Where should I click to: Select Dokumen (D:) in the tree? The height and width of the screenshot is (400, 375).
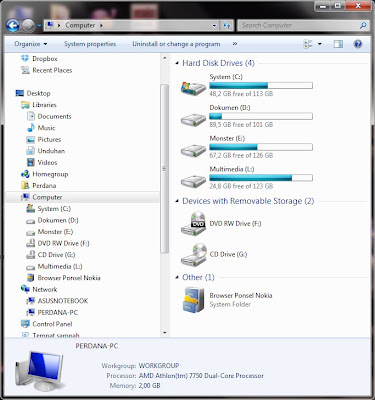pyautogui.click(x=52, y=220)
